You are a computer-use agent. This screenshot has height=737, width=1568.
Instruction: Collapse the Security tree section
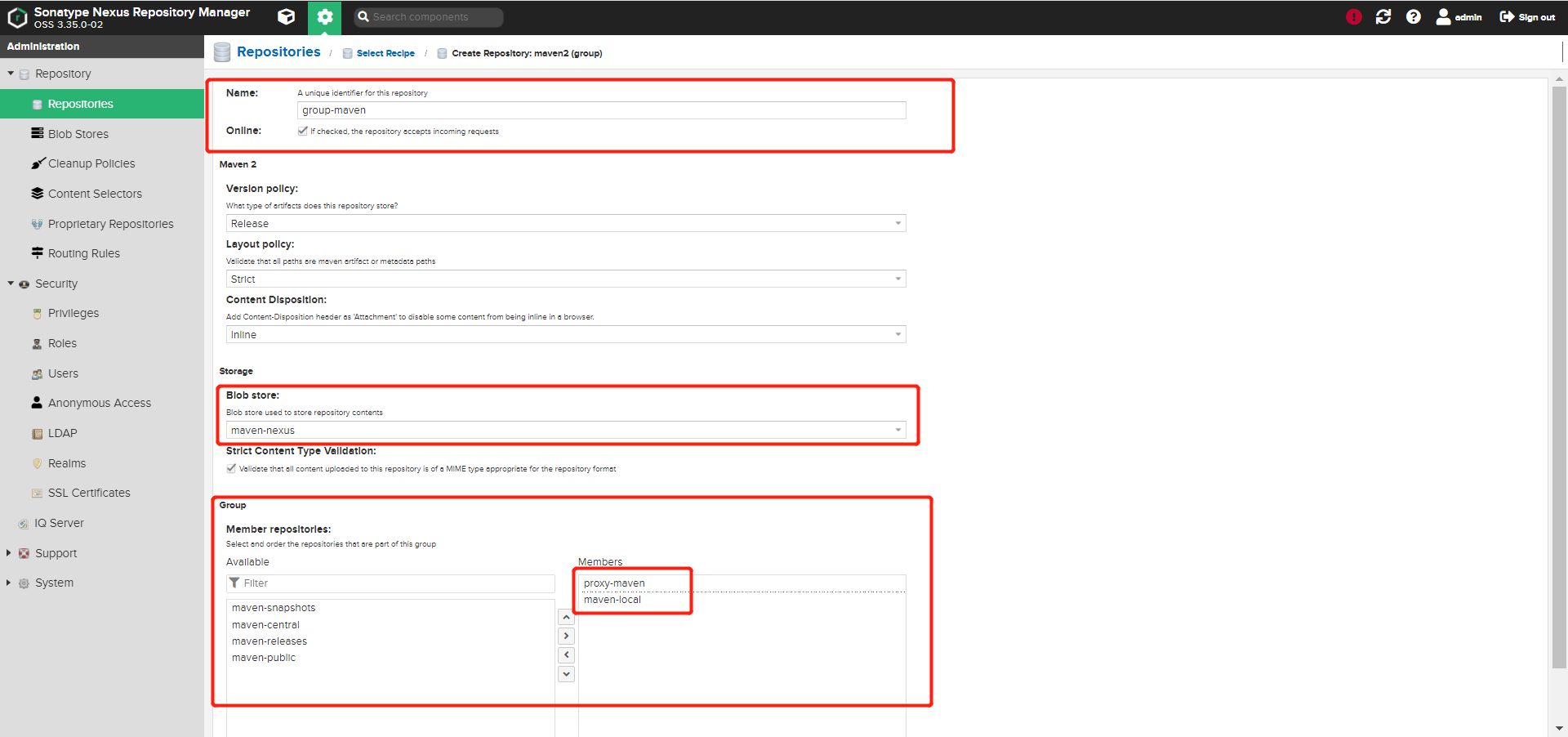tap(11, 284)
